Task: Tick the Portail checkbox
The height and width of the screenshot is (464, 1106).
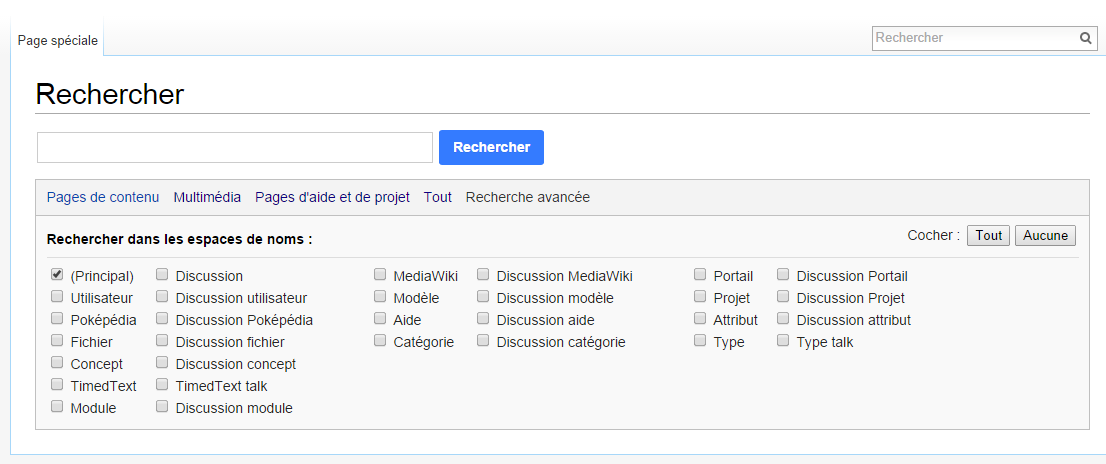Action: click(700, 274)
